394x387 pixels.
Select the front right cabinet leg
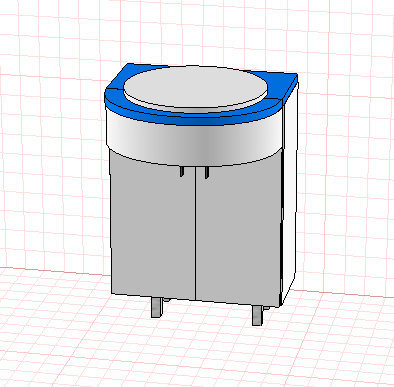tap(257, 315)
